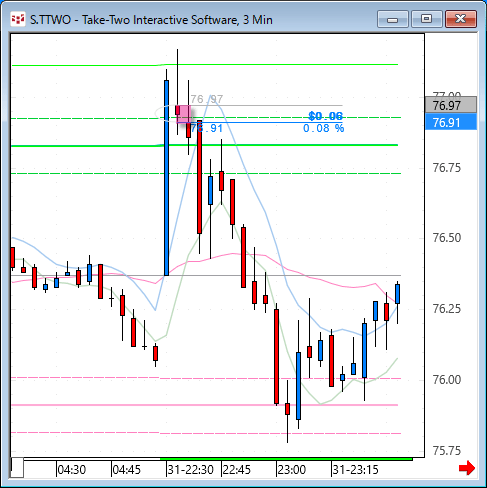Select the pink trade marker square
Viewport: 487px width, 488px height.
184,114
